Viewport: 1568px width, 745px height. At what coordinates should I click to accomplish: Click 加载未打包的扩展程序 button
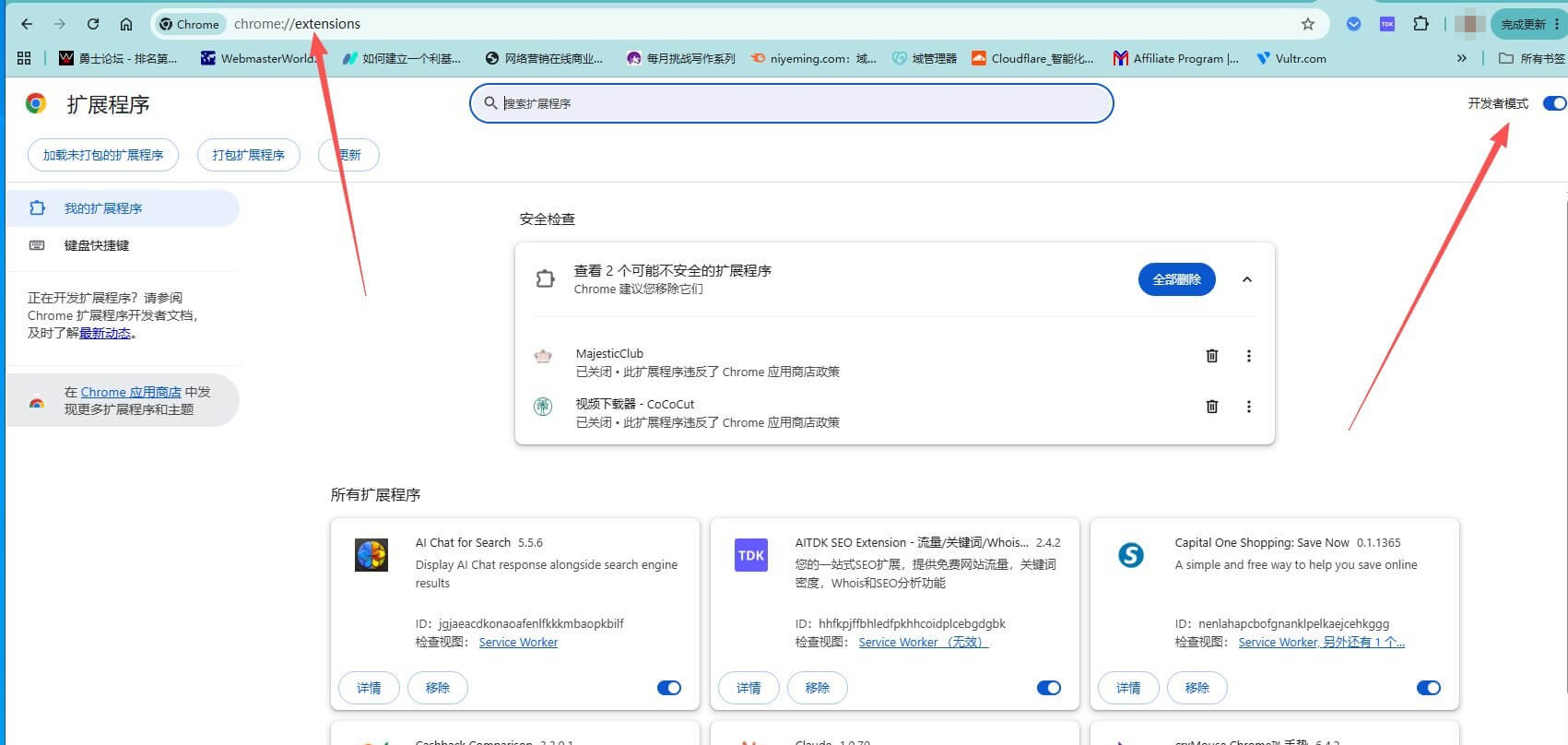(103, 155)
